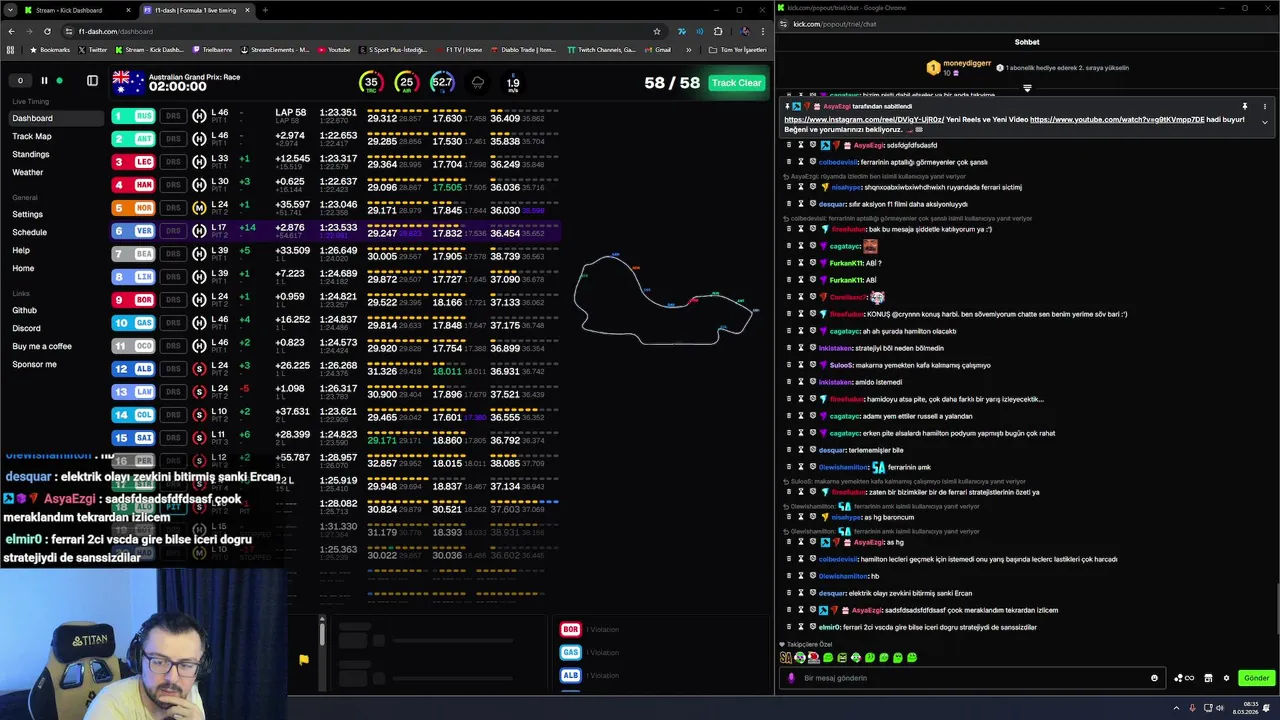
Task: Open the Youtube bookmark
Action: coord(334,49)
